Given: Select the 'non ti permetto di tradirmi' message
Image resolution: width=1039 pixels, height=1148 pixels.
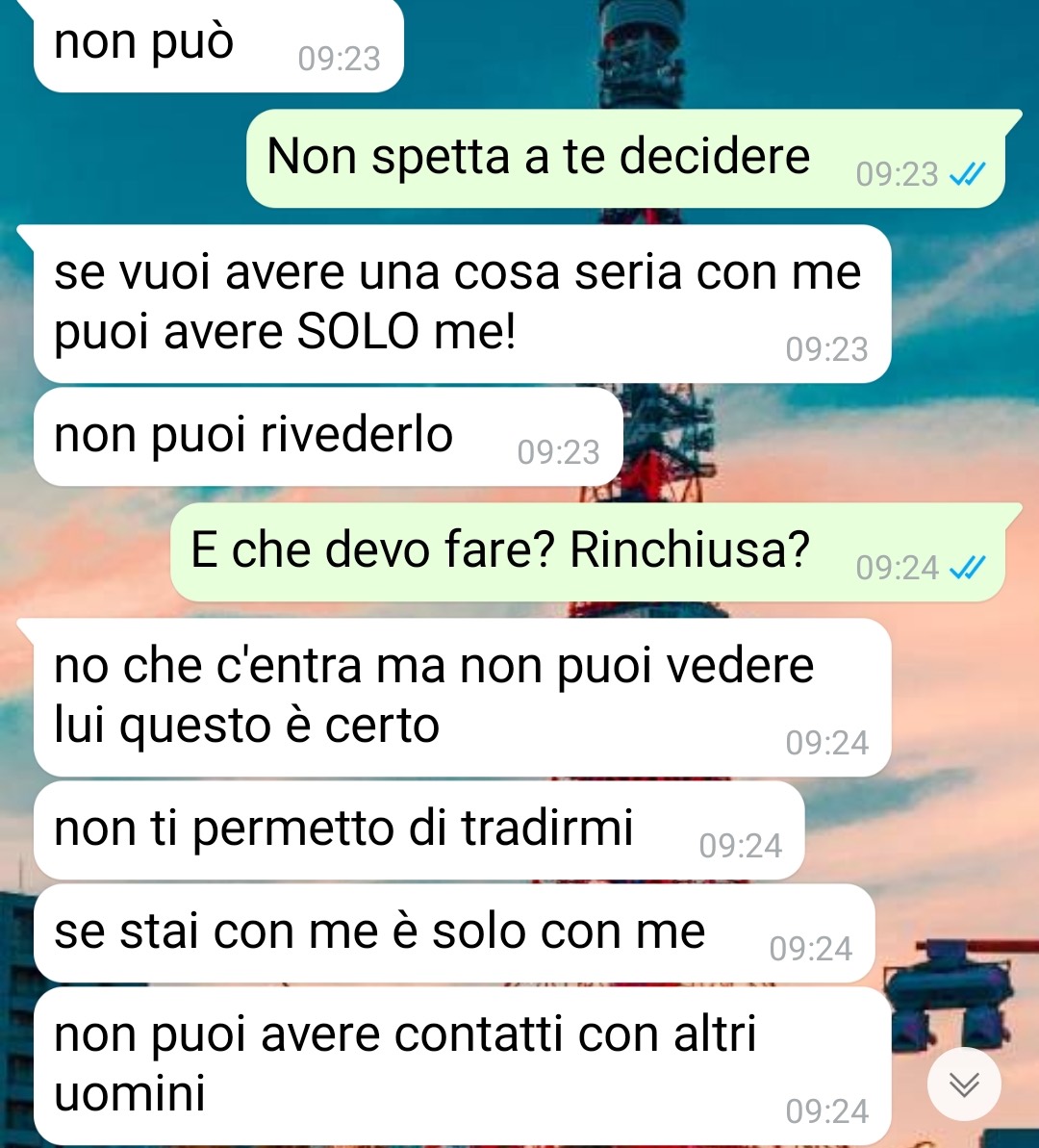Looking at the screenshot, I should (x=418, y=830).
